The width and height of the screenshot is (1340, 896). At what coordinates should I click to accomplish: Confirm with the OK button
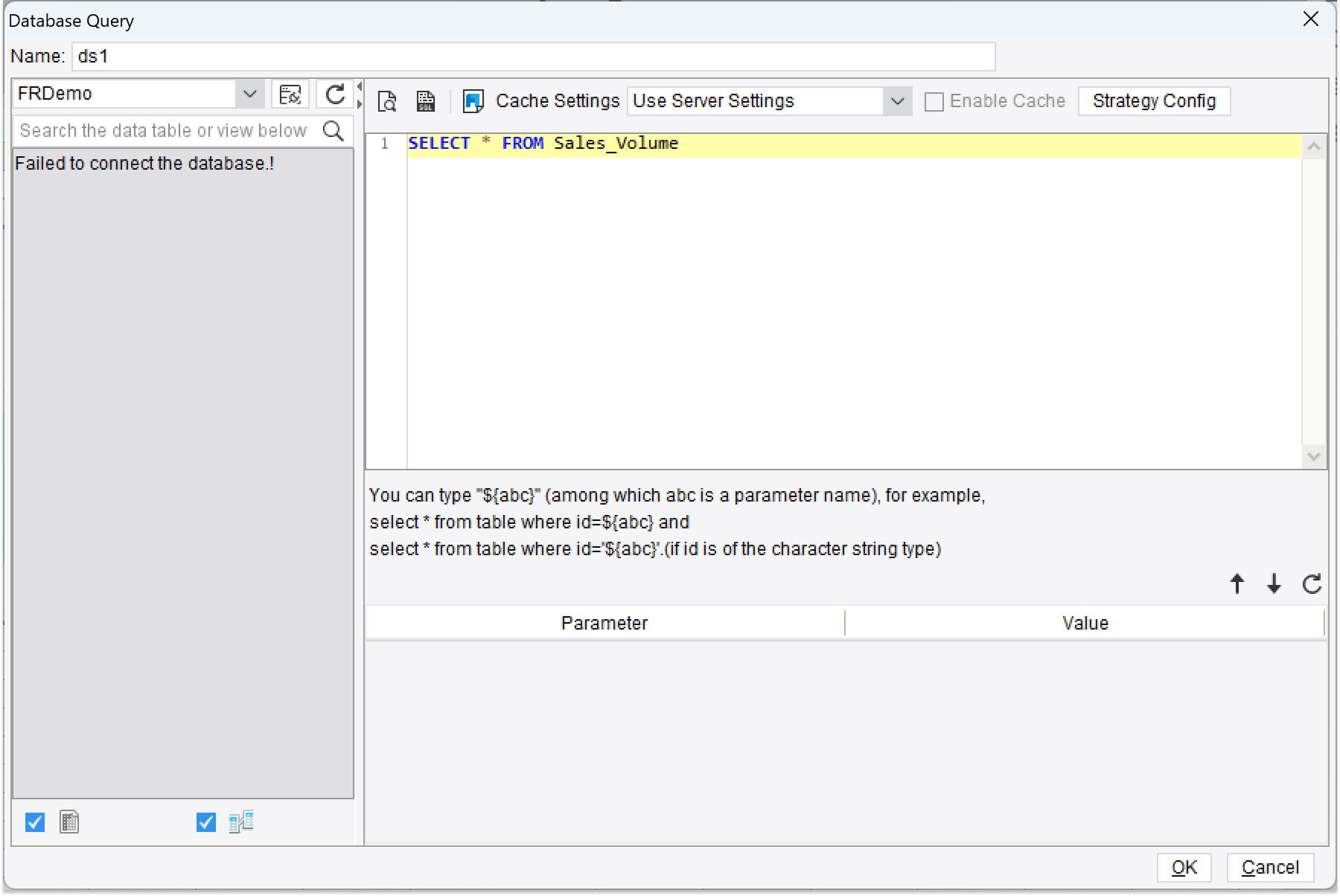(x=1184, y=868)
